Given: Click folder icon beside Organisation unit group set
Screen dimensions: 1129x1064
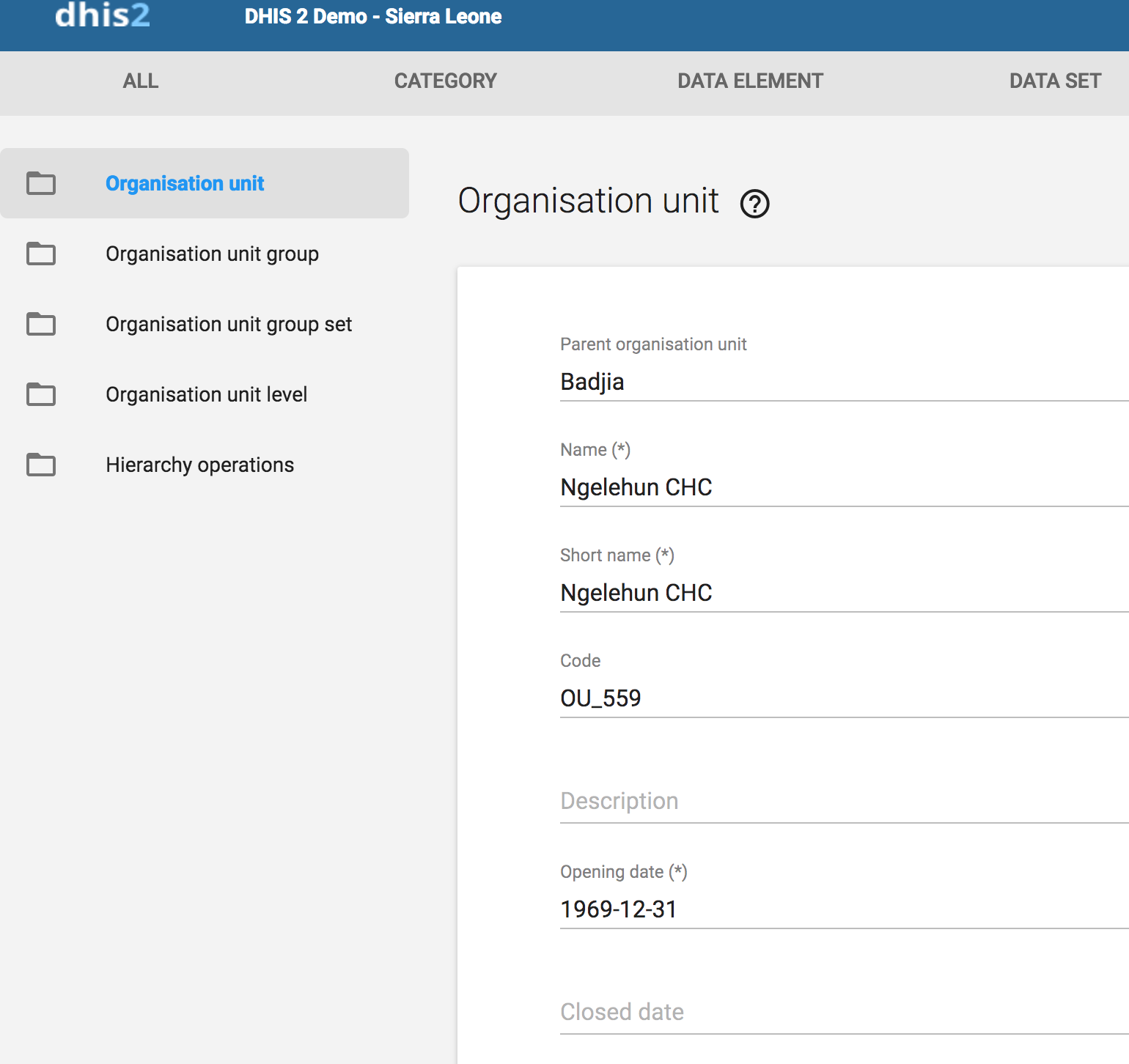Looking at the screenshot, I should pos(41,324).
